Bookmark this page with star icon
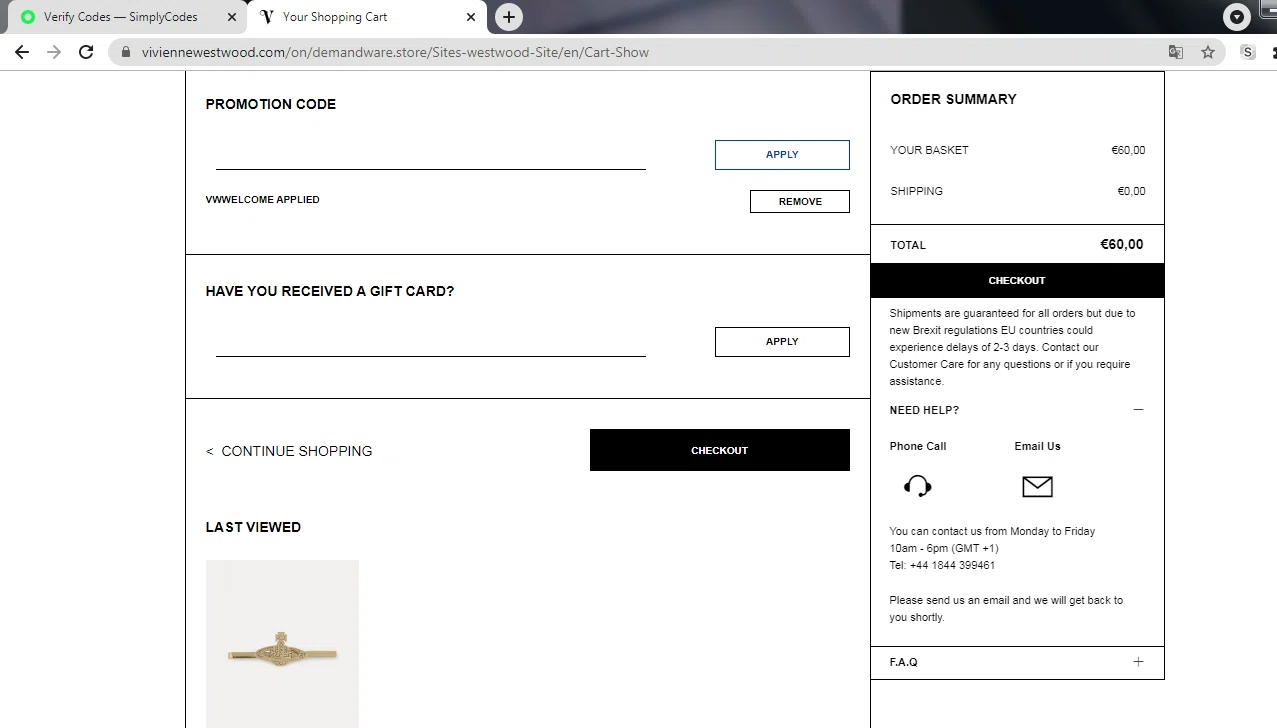The height and width of the screenshot is (728, 1277). click(x=1208, y=52)
